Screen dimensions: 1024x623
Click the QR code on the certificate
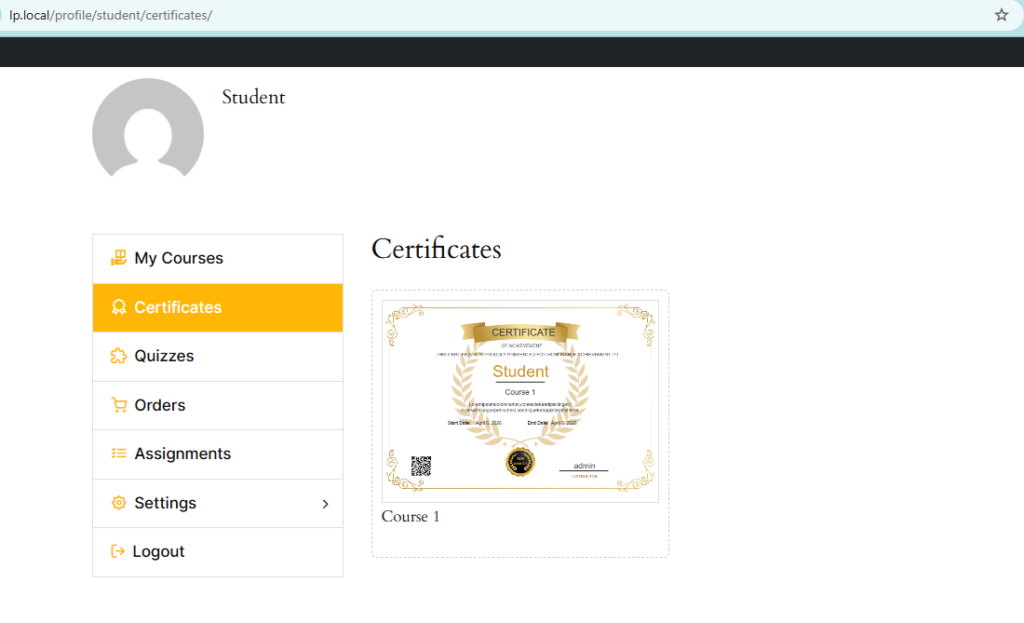tap(421, 465)
